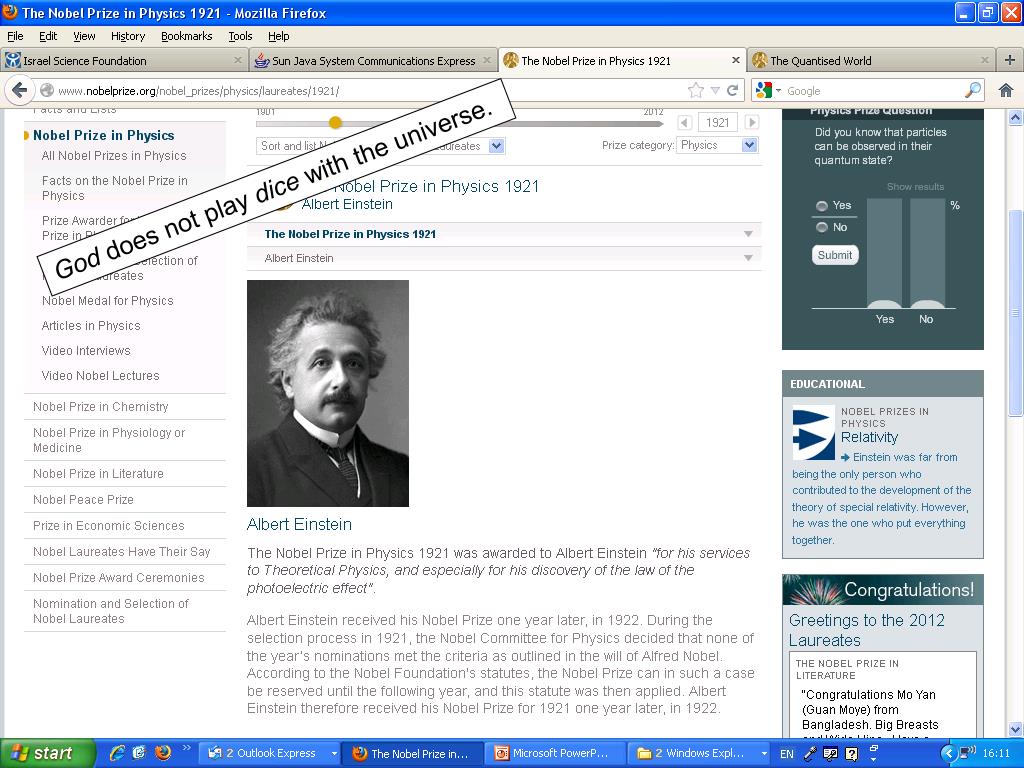1024x768 pixels.
Task: Submit the quantum state poll answer
Action: pyautogui.click(x=835, y=255)
